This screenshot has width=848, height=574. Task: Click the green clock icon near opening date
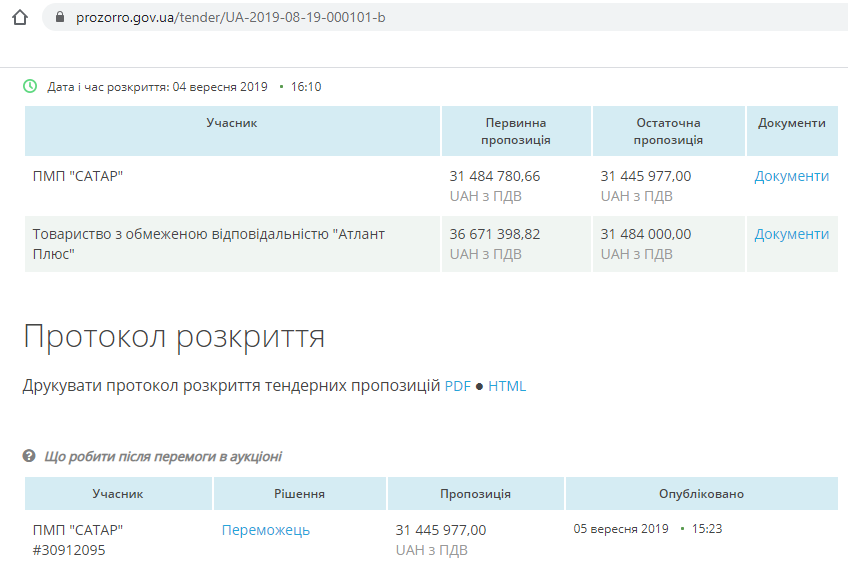point(30,86)
